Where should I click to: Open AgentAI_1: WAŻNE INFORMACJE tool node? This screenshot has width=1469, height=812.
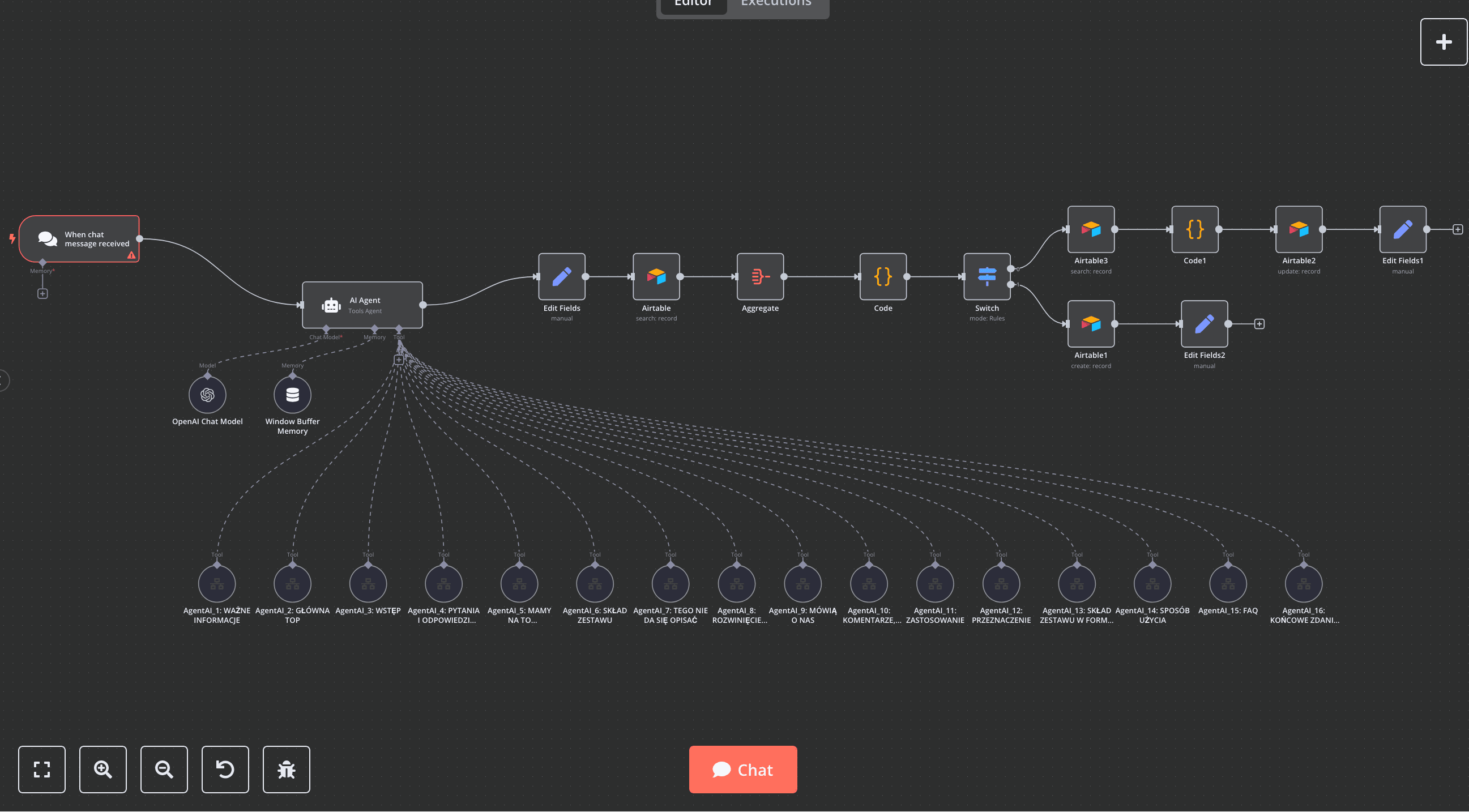(217, 584)
